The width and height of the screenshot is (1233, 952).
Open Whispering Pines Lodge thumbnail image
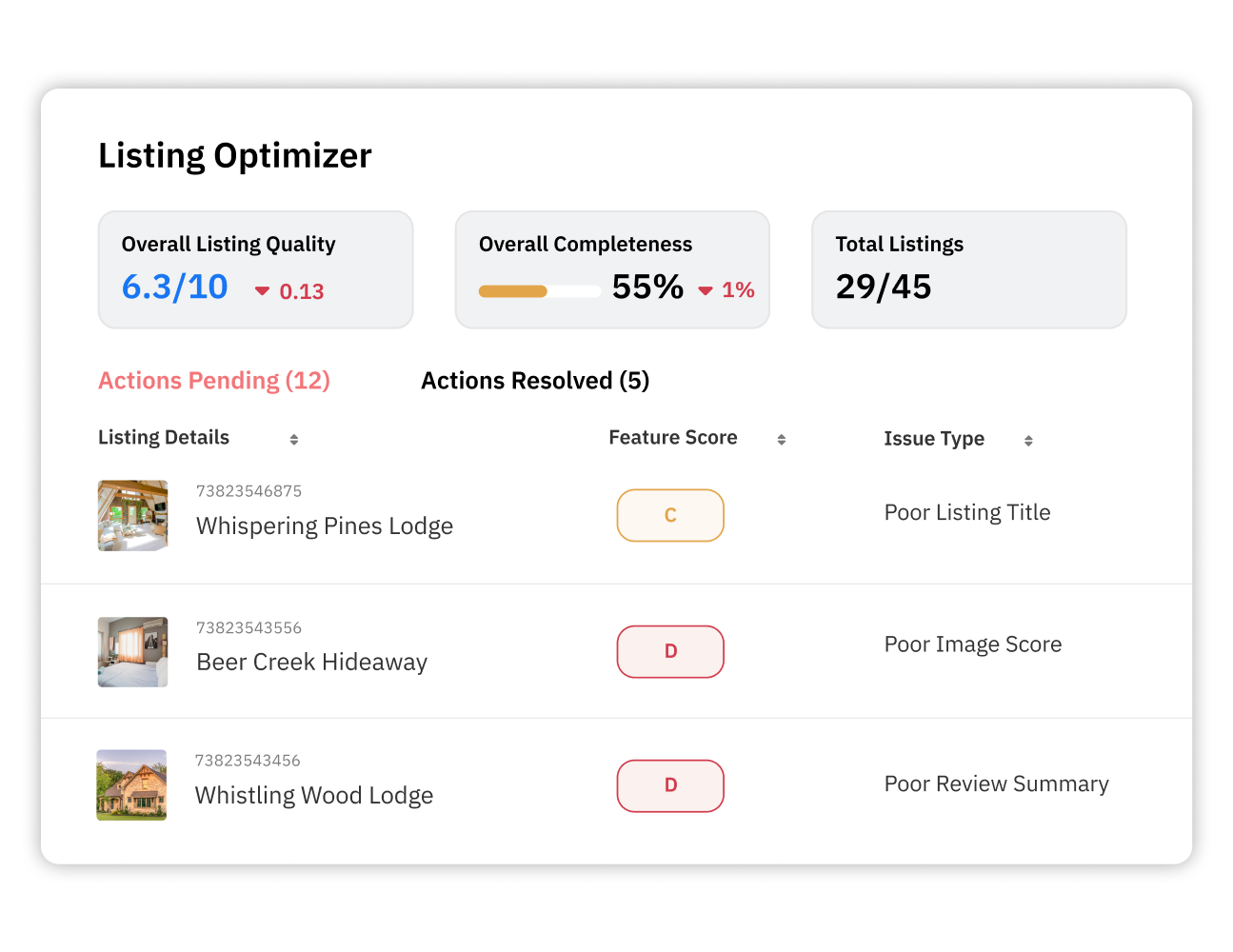click(x=133, y=515)
